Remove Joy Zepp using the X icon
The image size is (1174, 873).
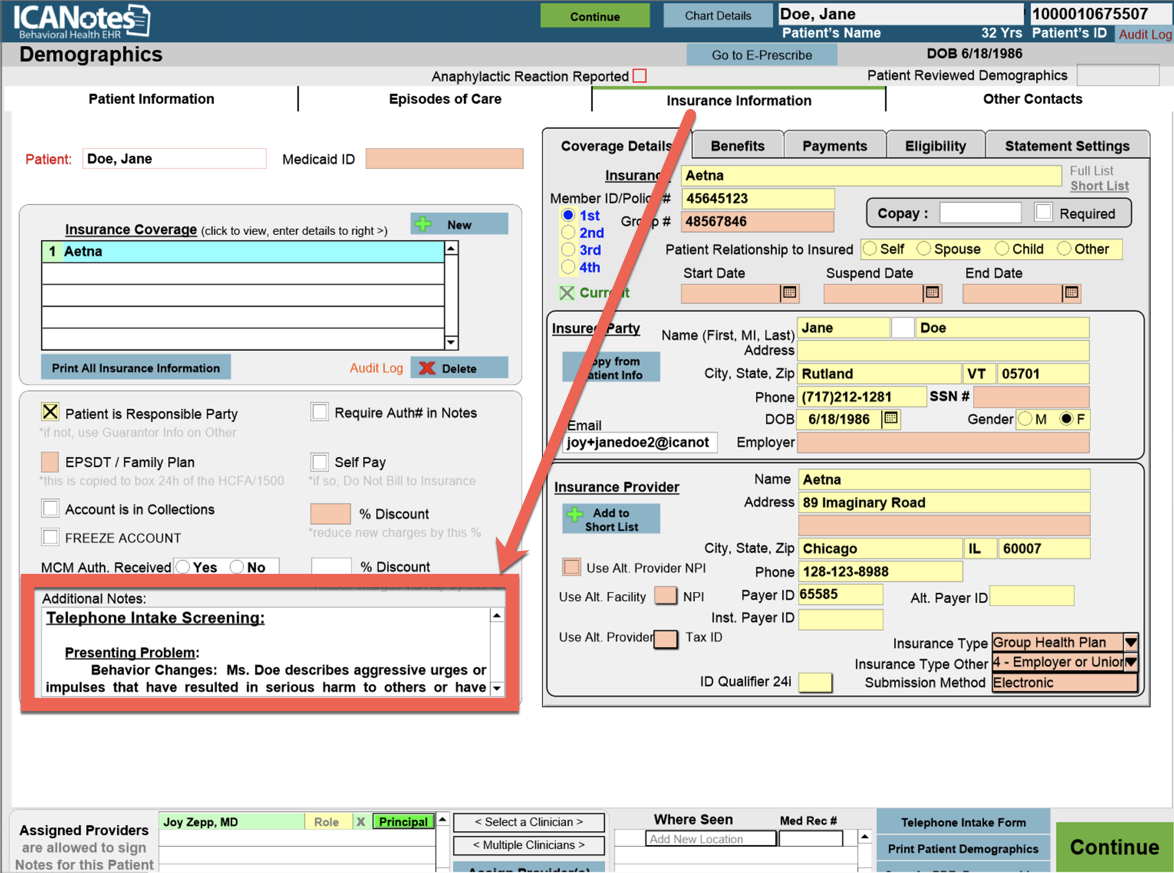361,822
